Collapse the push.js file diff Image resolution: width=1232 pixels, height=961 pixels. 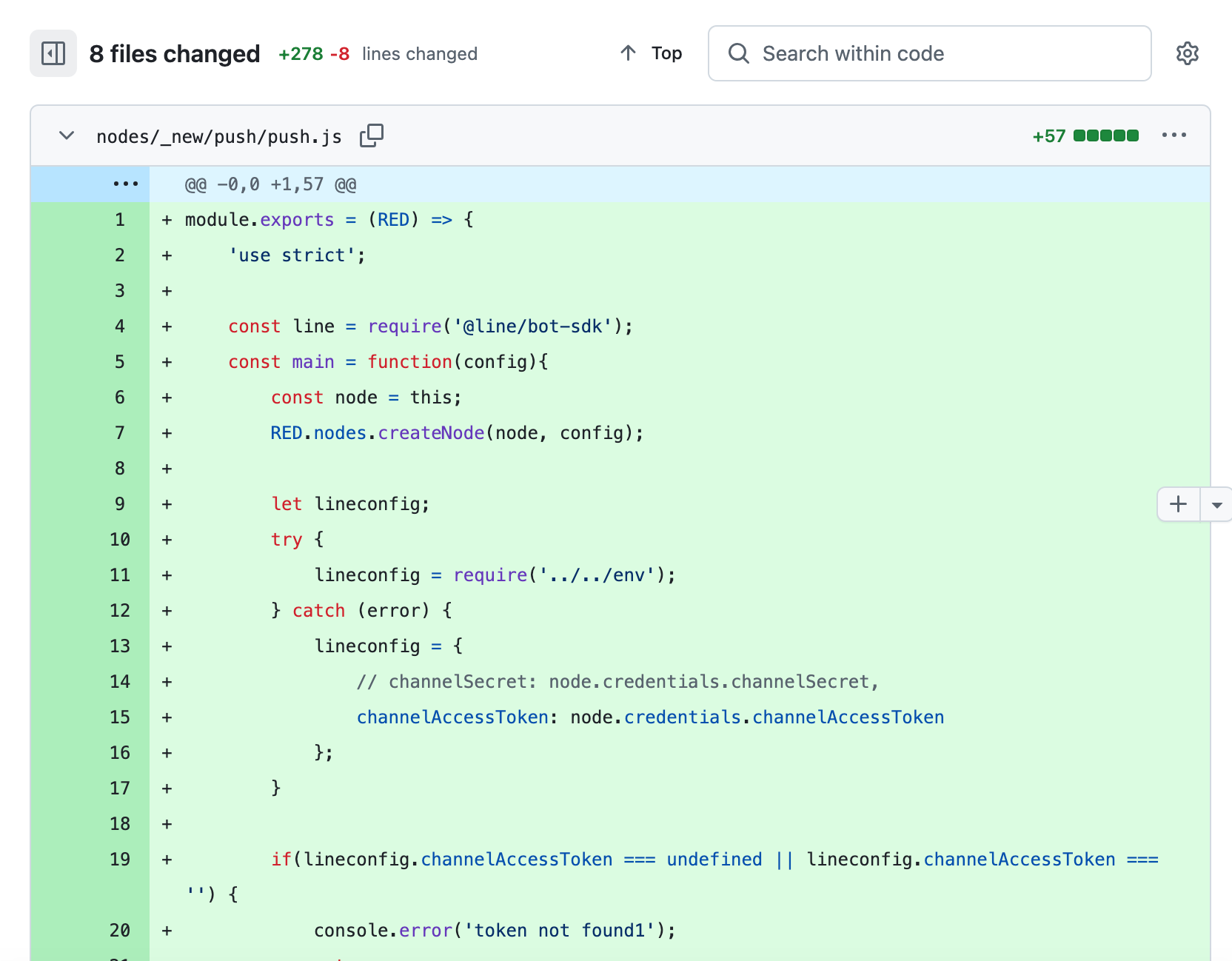[67, 135]
